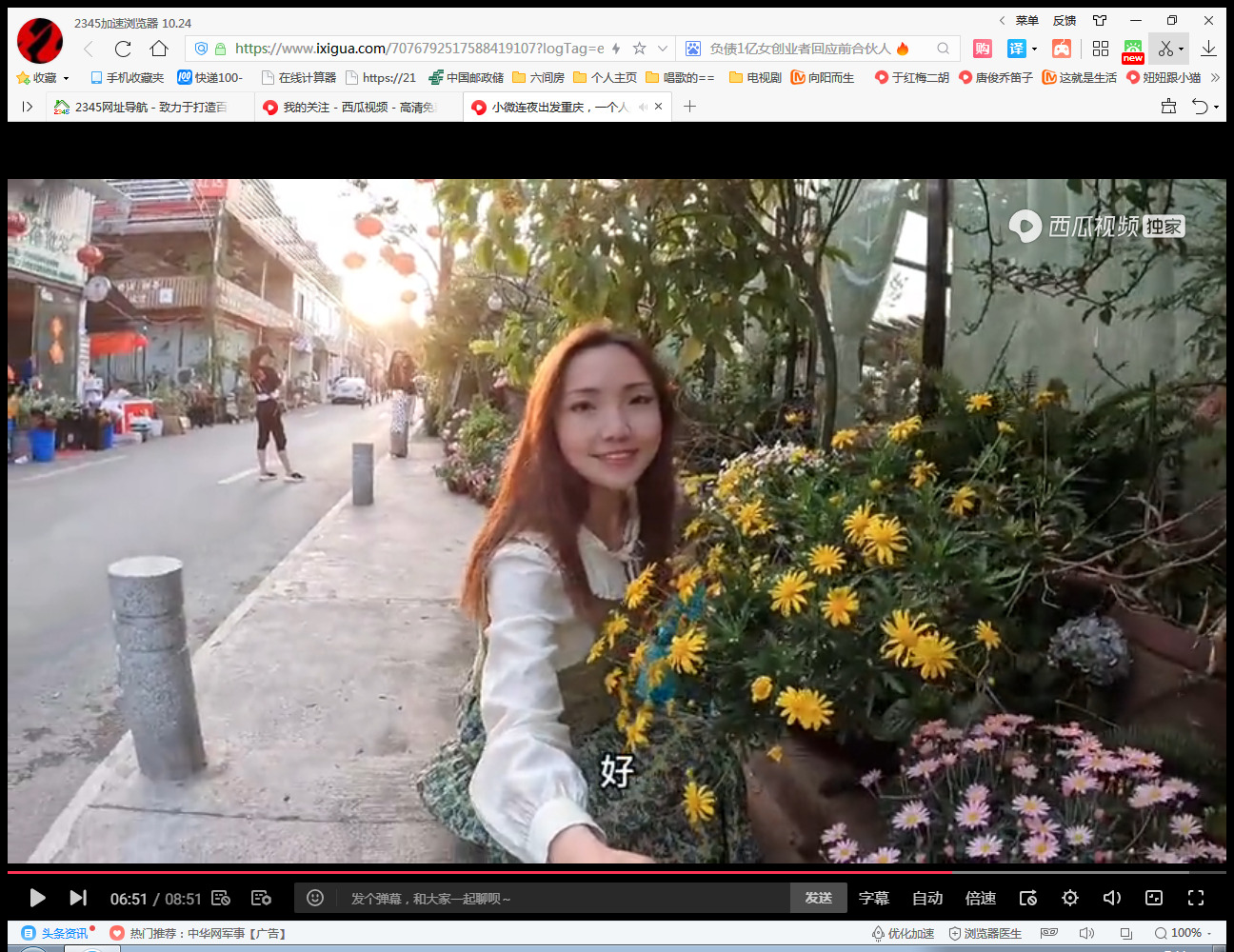This screenshot has height=952, width=1234.
Task: Open the 菜单 menu
Action: tap(1027, 20)
